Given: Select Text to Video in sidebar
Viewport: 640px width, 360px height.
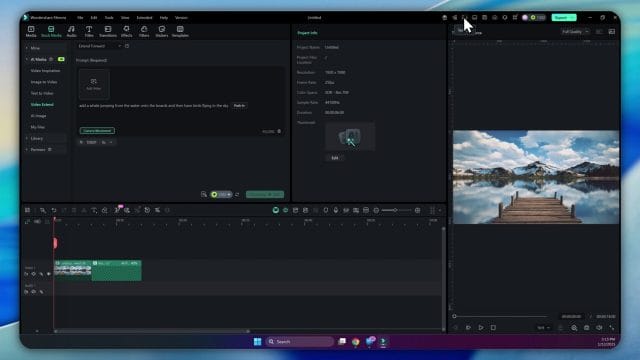Looking at the screenshot, I should tap(42, 93).
